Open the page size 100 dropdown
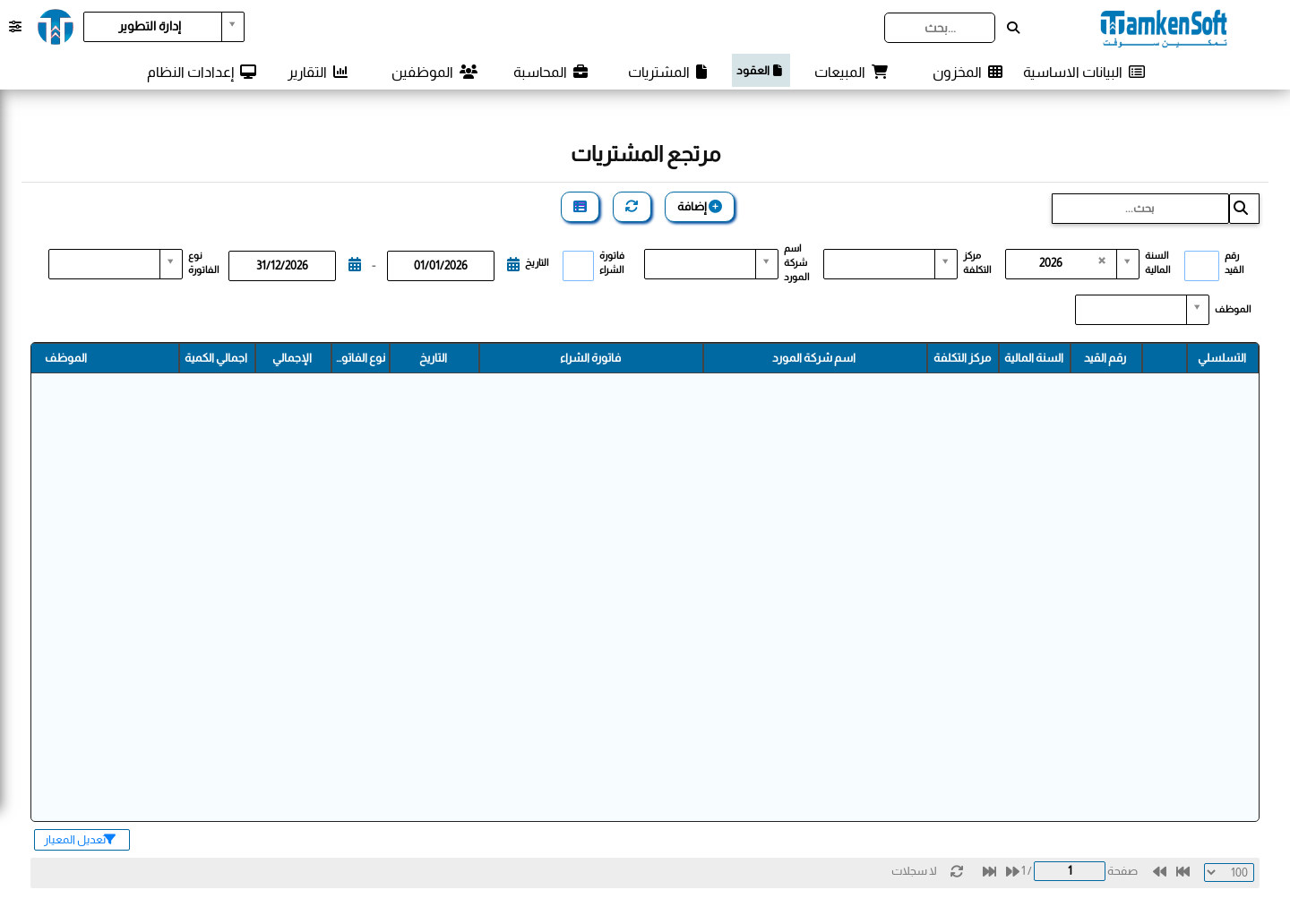 1229,872
